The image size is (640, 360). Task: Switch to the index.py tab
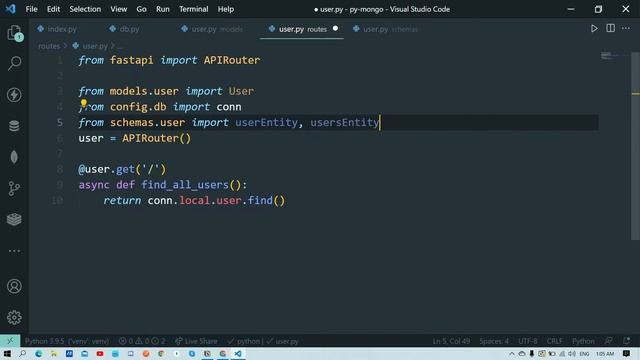(57, 29)
